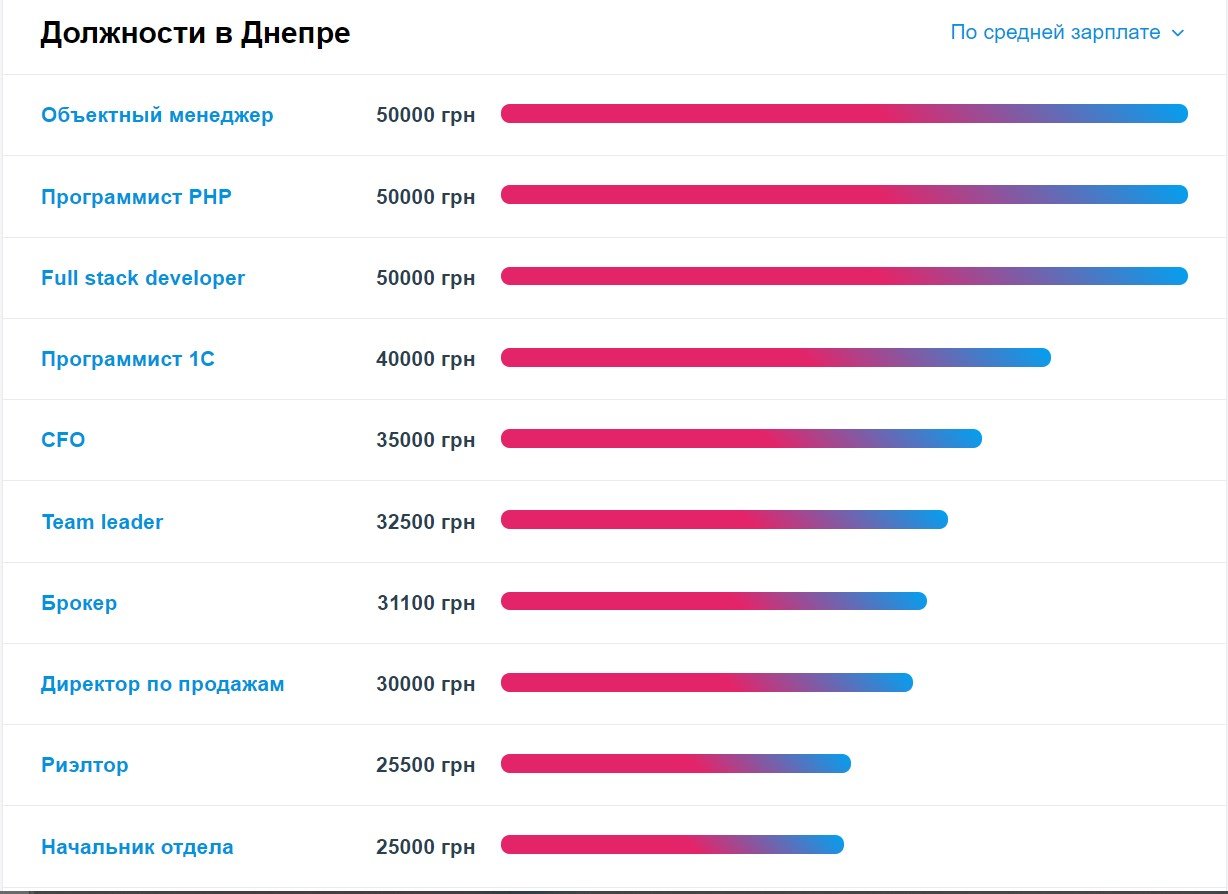Screen dimensions: 1228x894
Task: Click the salary bar for Программист 1С
Action: 775,358
